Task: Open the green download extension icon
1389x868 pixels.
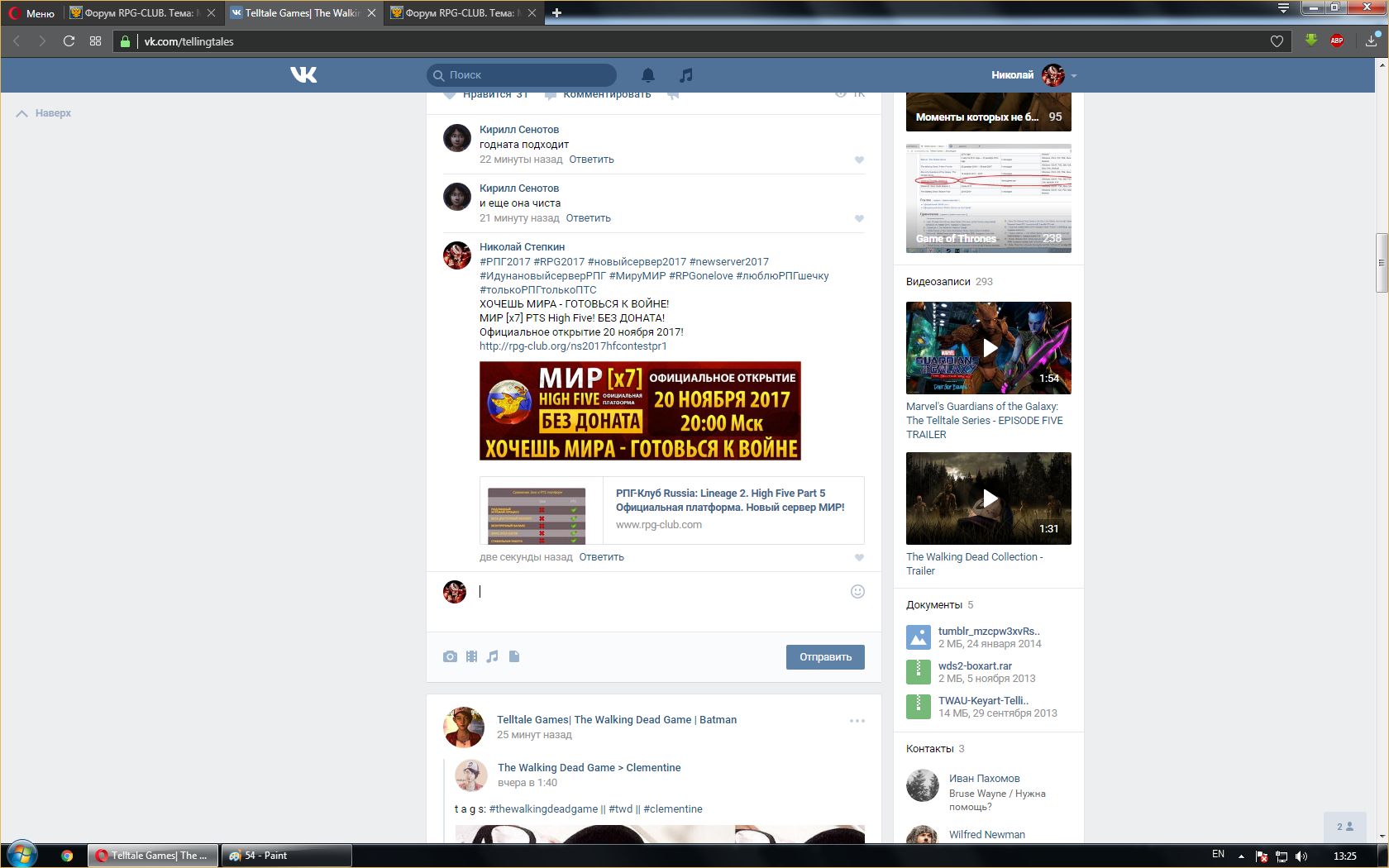Action: (1311, 41)
